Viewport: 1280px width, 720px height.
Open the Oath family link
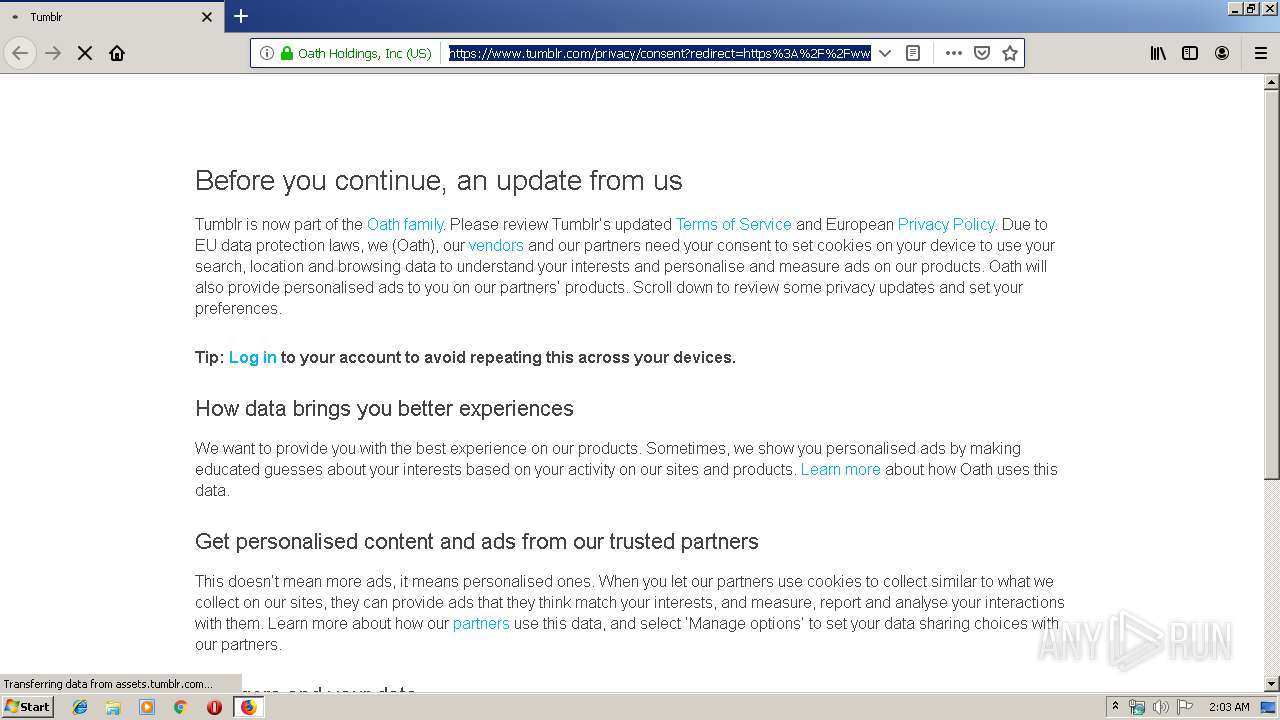pos(405,224)
